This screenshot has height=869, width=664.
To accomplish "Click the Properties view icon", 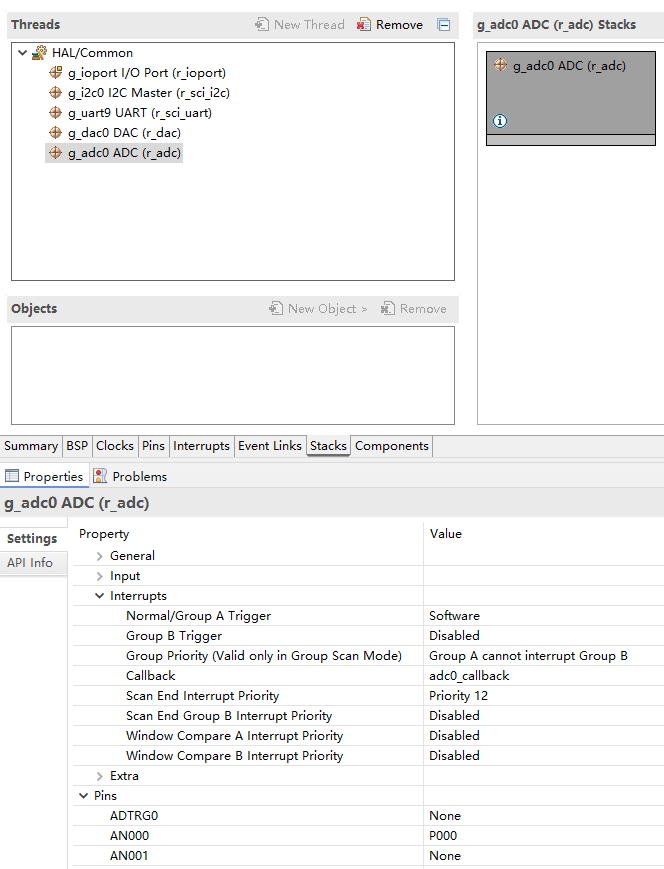I will pyautogui.click(x=12, y=476).
